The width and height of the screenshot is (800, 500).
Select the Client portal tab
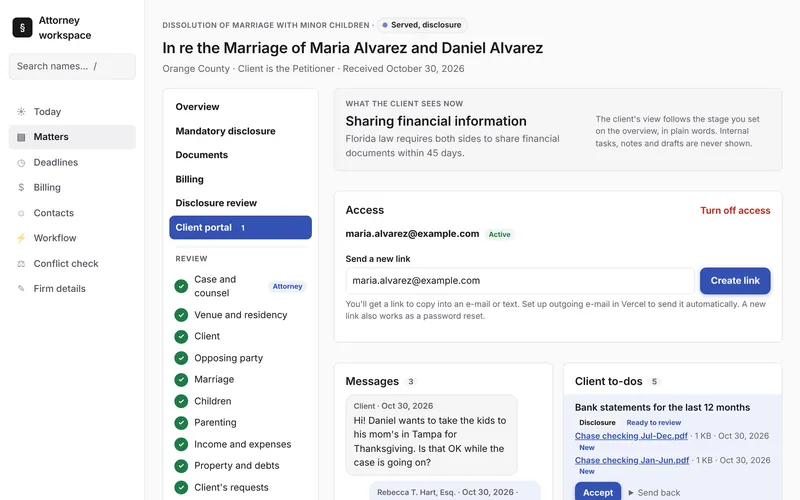pyautogui.click(x=240, y=228)
